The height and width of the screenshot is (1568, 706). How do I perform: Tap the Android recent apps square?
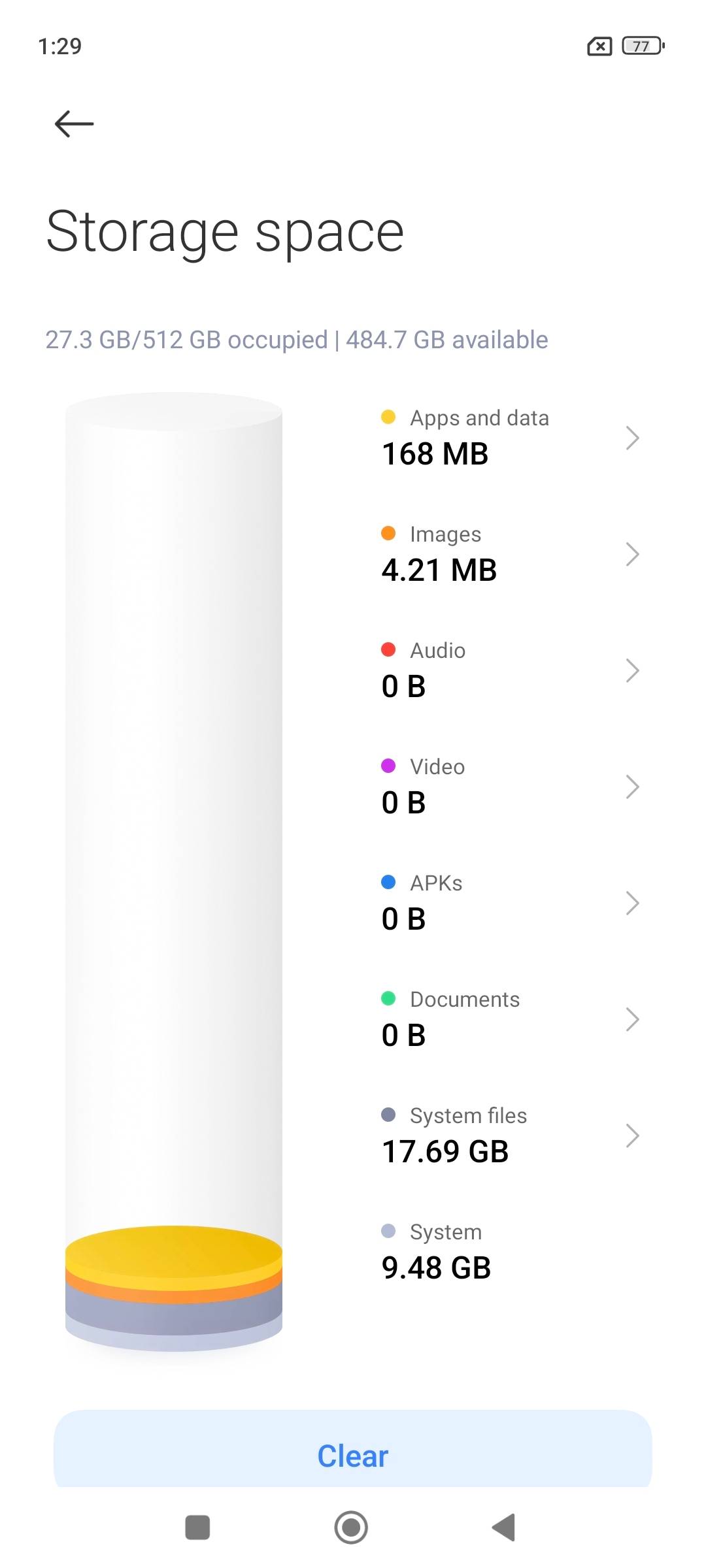coord(197,1527)
